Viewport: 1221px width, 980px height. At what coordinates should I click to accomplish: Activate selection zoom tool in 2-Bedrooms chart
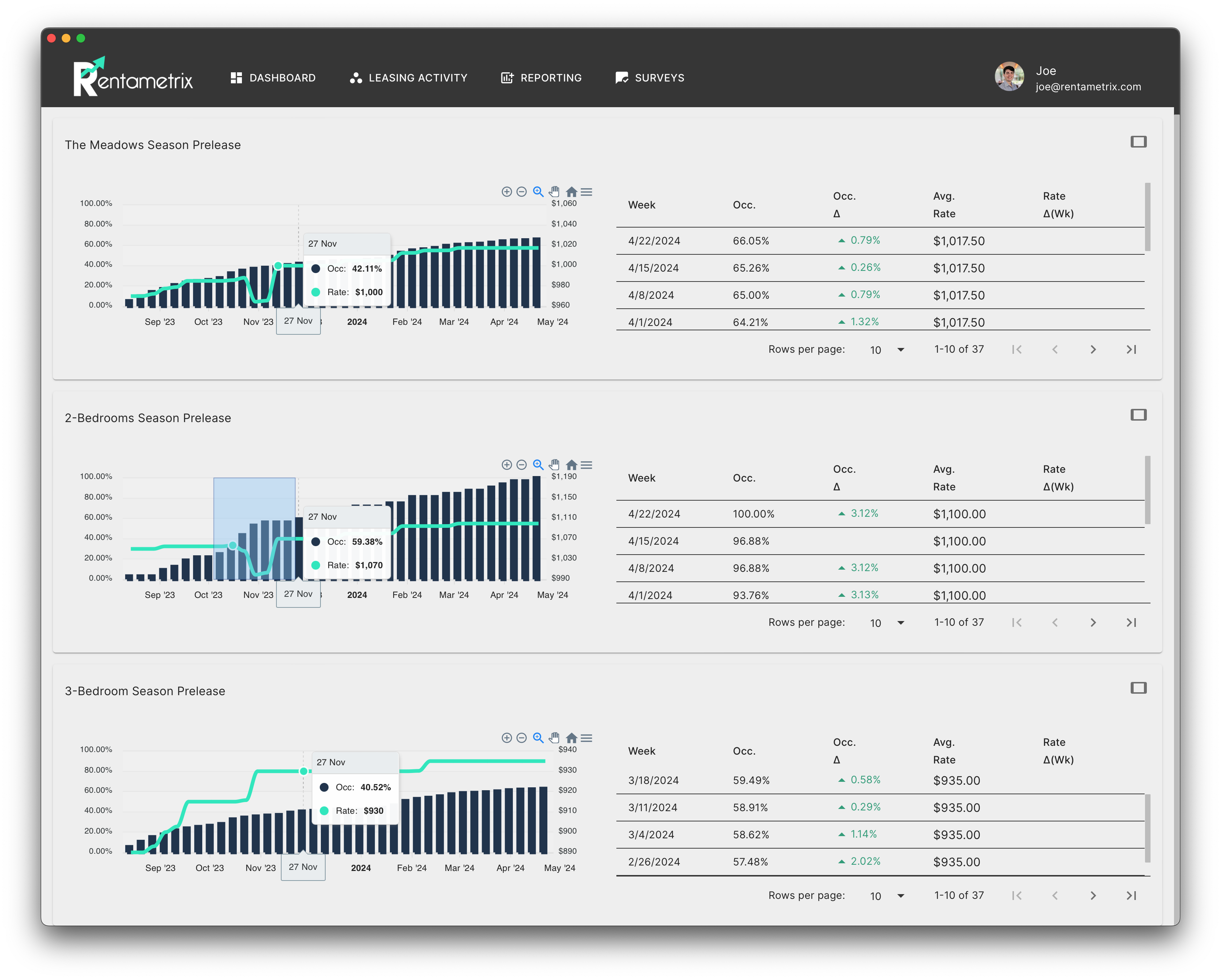[538, 465]
